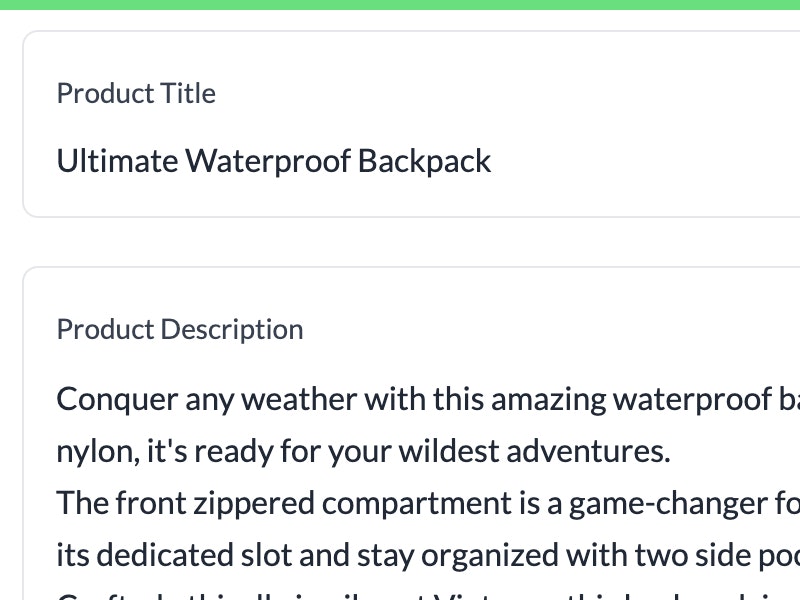Click the Product Title label
The height and width of the screenshot is (600, 800).
tap(136, 93)
